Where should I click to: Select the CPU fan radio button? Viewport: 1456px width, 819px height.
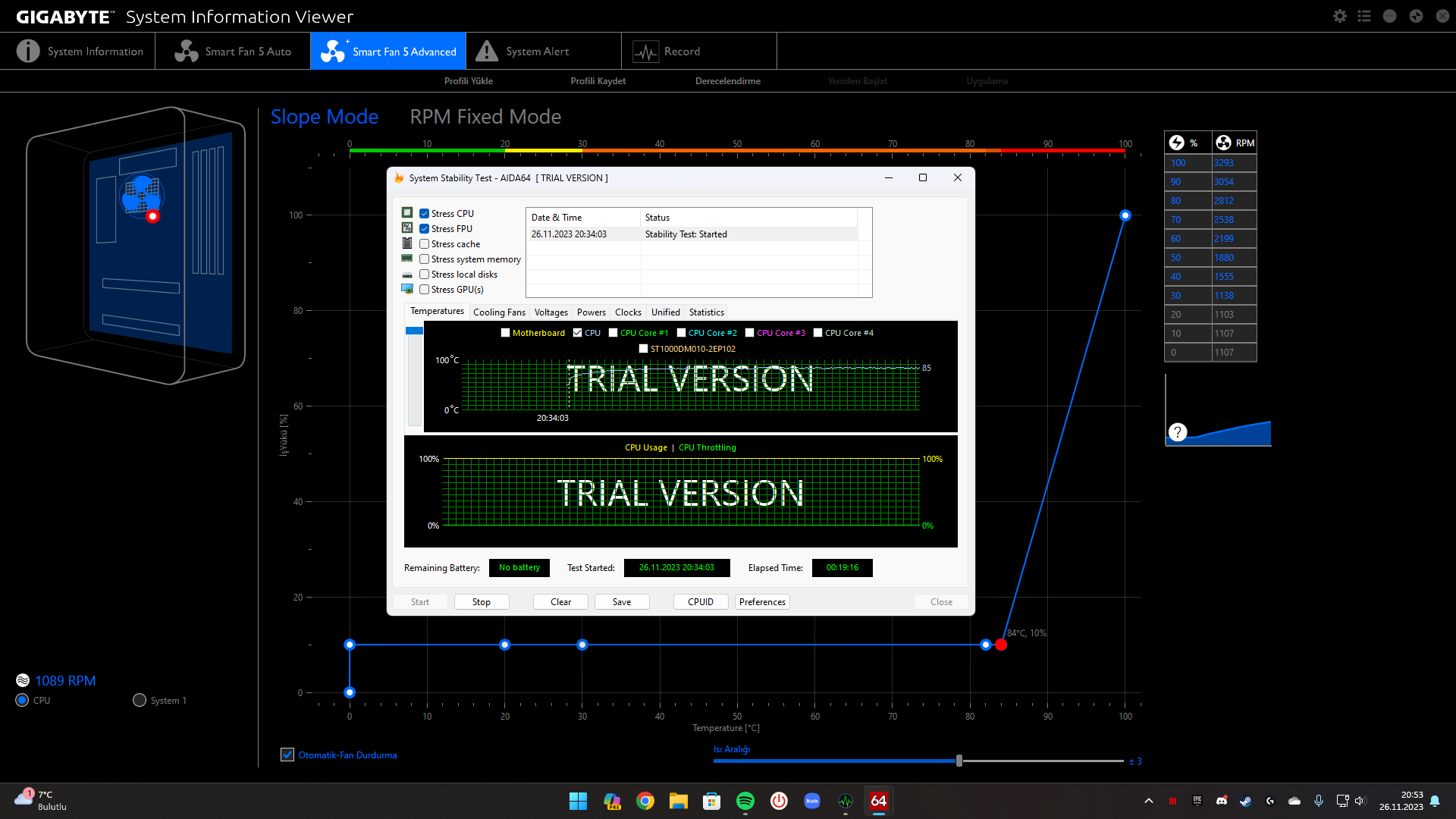pyautogui.click(x=22, y=700)
